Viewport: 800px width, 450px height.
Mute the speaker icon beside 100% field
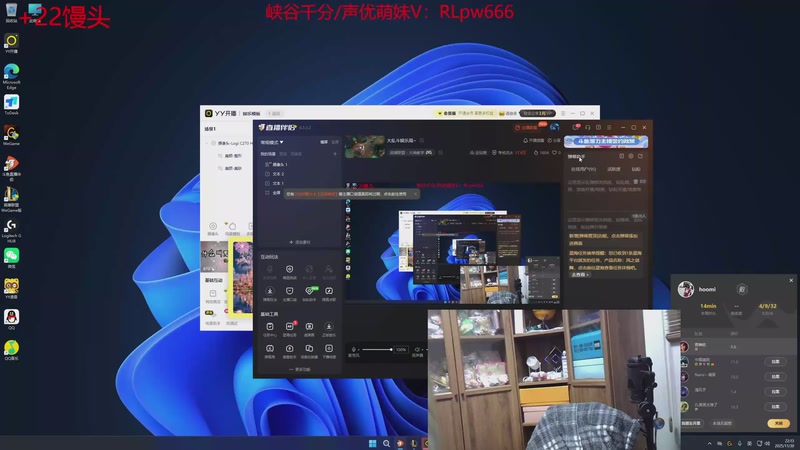[x=417, y=349]
